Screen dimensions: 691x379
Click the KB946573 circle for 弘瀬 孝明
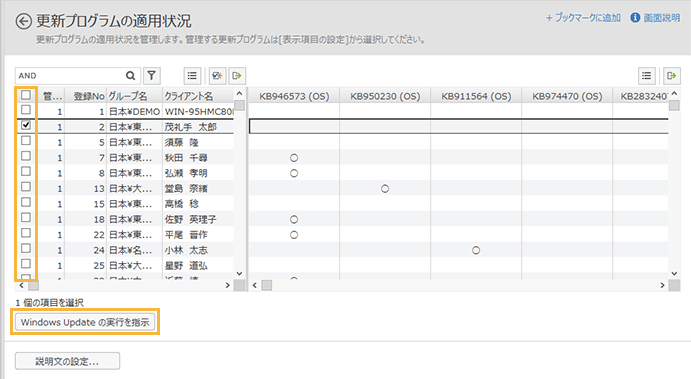pyautogui.click(x=294, y=173)
